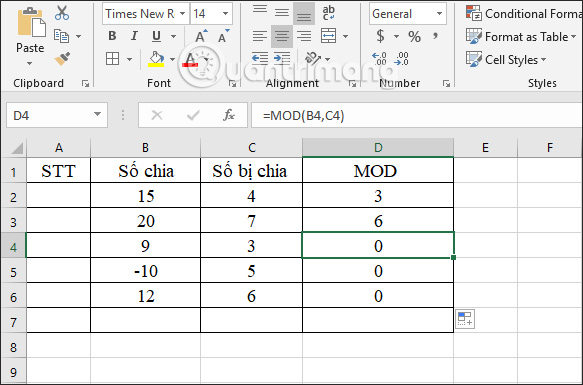Select row 7 header
The image size is (583, 385).
coord(13,321)
